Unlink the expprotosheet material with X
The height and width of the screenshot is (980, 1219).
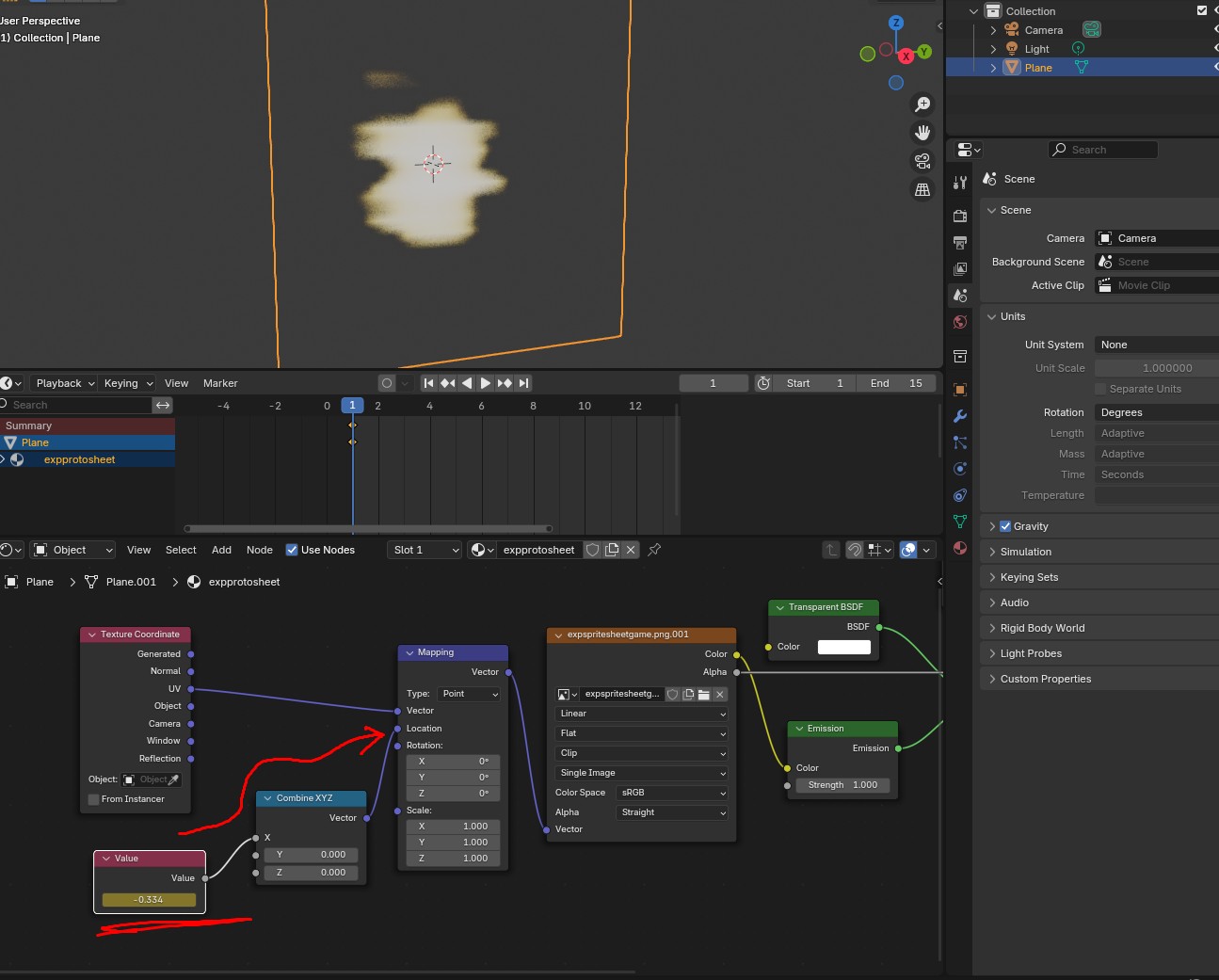coord(631,550)
